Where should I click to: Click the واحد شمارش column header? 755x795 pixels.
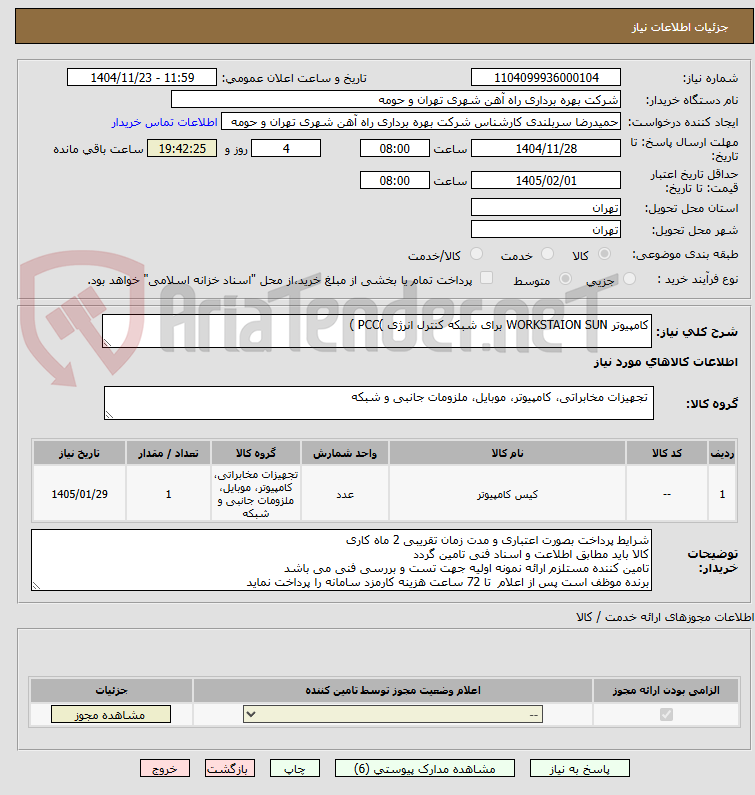pyautogui.click(x=345, y=453)
